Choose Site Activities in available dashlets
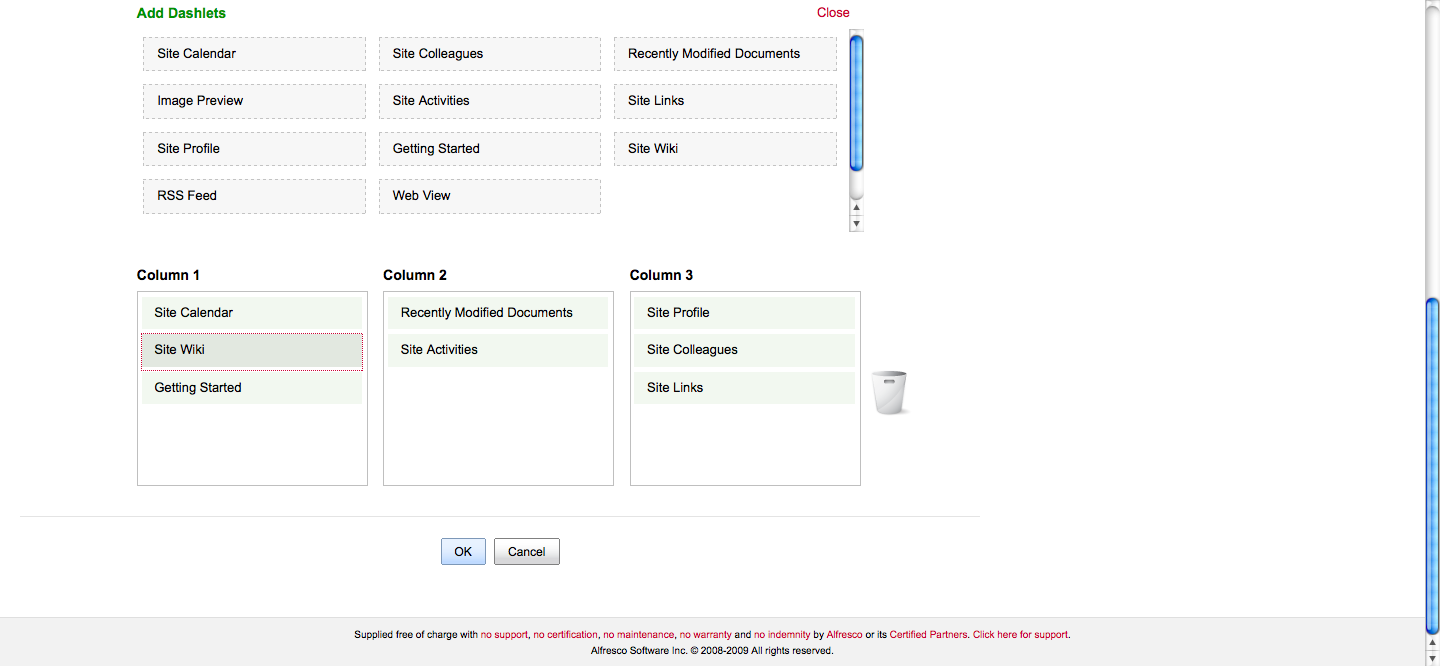 click(489, 101)
